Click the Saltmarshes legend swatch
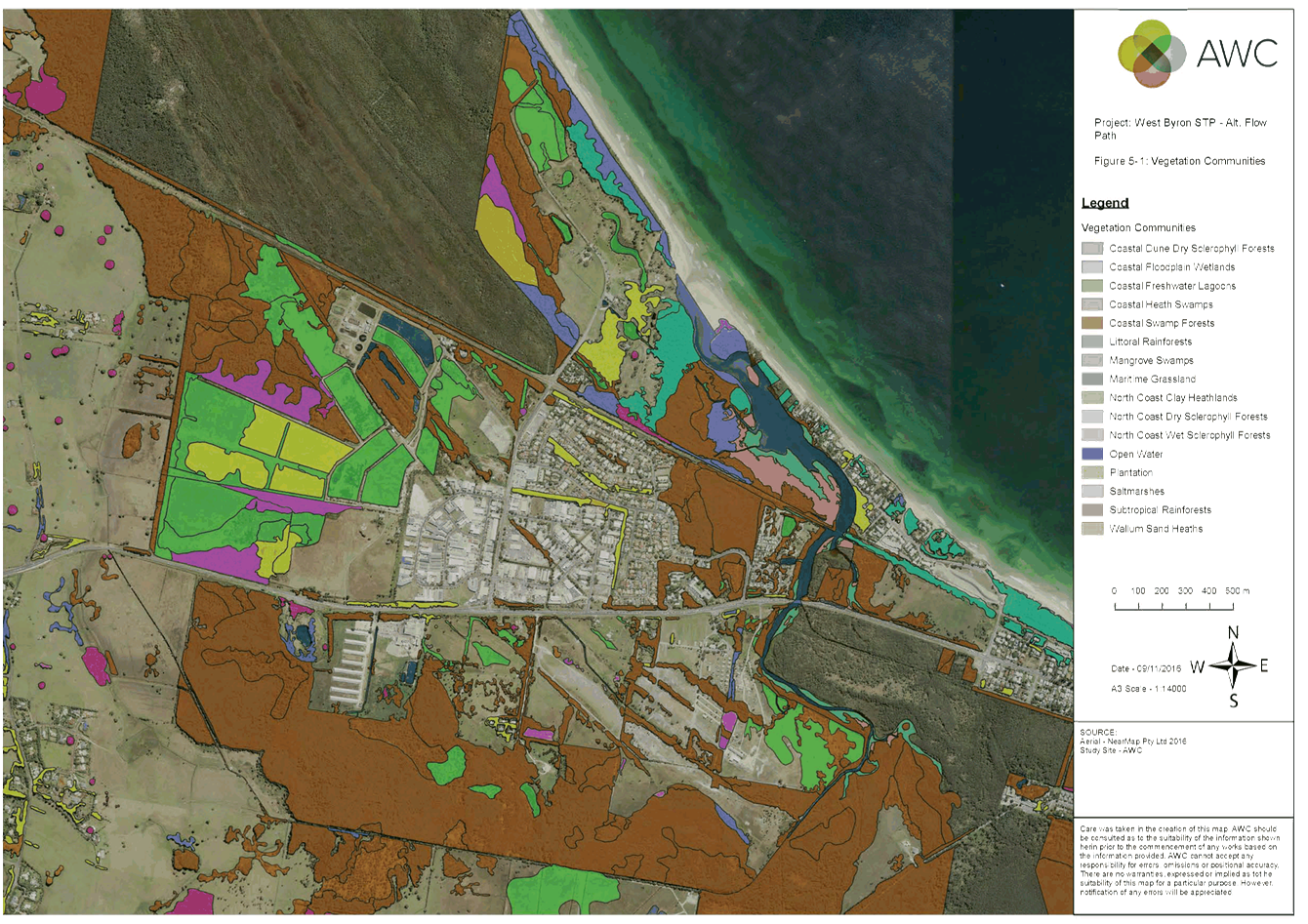The width and height of the screenshot is (1308, 924). pos(1092,491)
